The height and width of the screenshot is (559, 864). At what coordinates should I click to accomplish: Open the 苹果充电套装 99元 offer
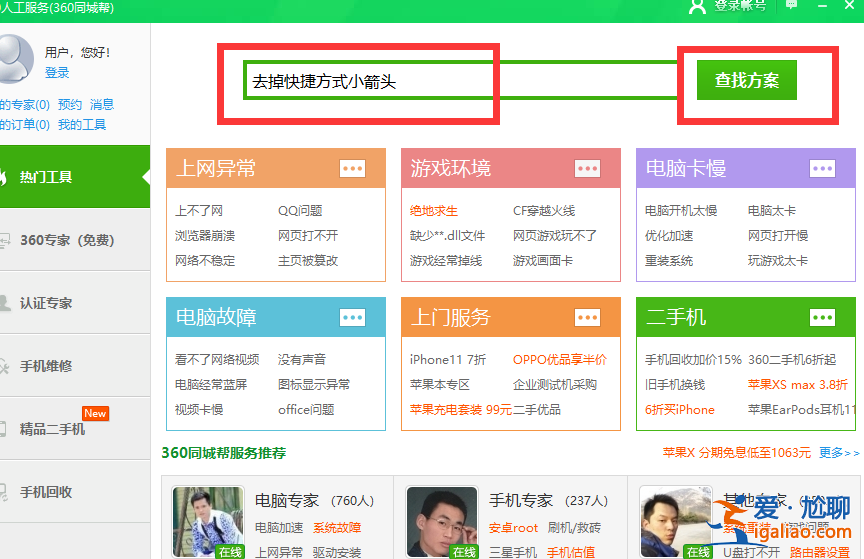(461, 409)
